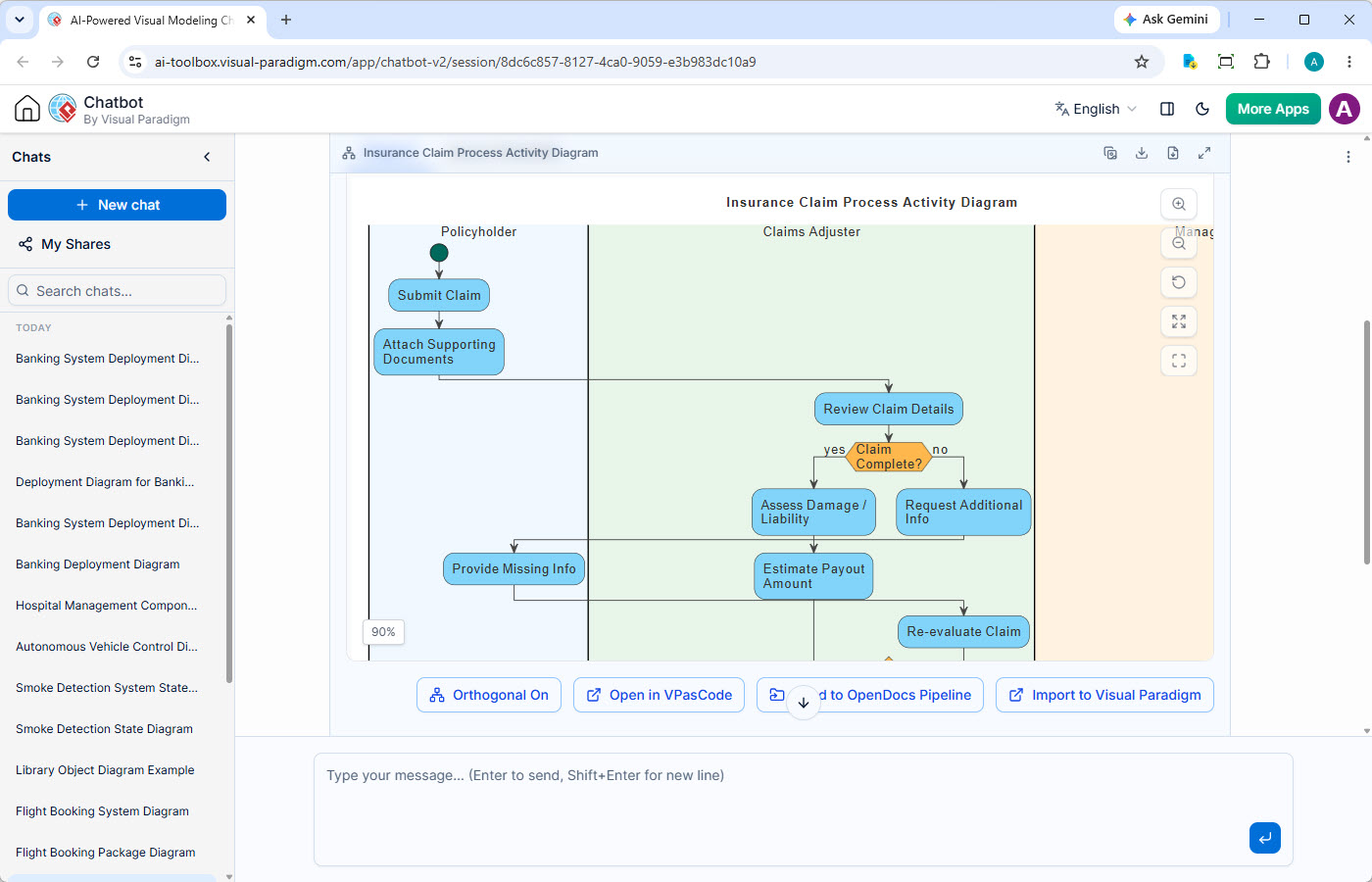Download the diagram image

click(1142, 153)
